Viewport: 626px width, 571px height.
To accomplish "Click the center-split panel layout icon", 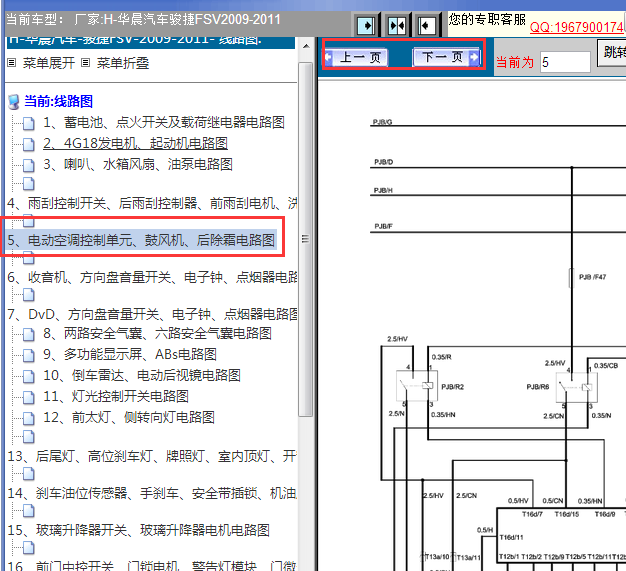I will [x=397, y=26].
